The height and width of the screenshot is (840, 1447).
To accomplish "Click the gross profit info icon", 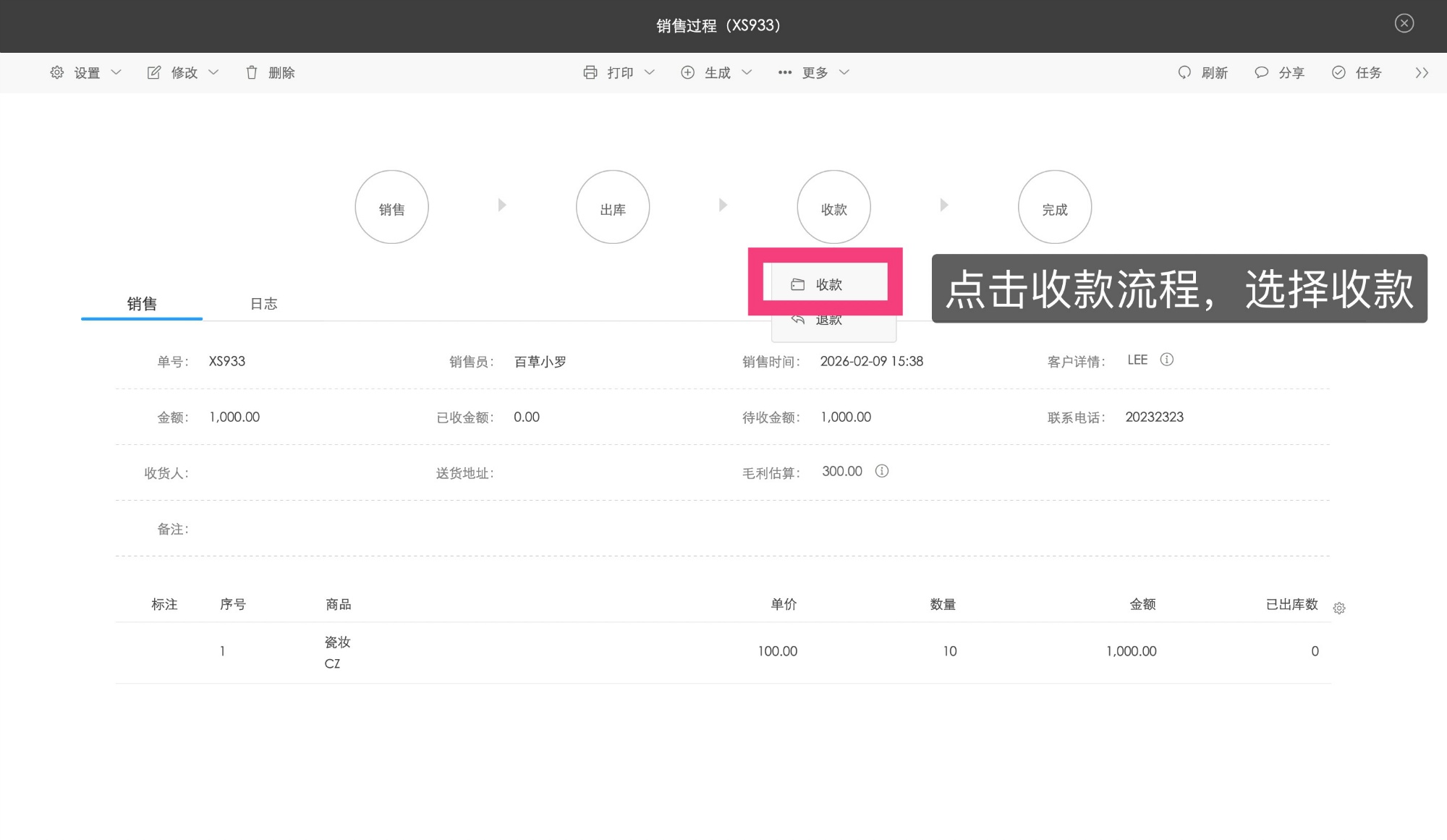I will (x=881, y=471).
